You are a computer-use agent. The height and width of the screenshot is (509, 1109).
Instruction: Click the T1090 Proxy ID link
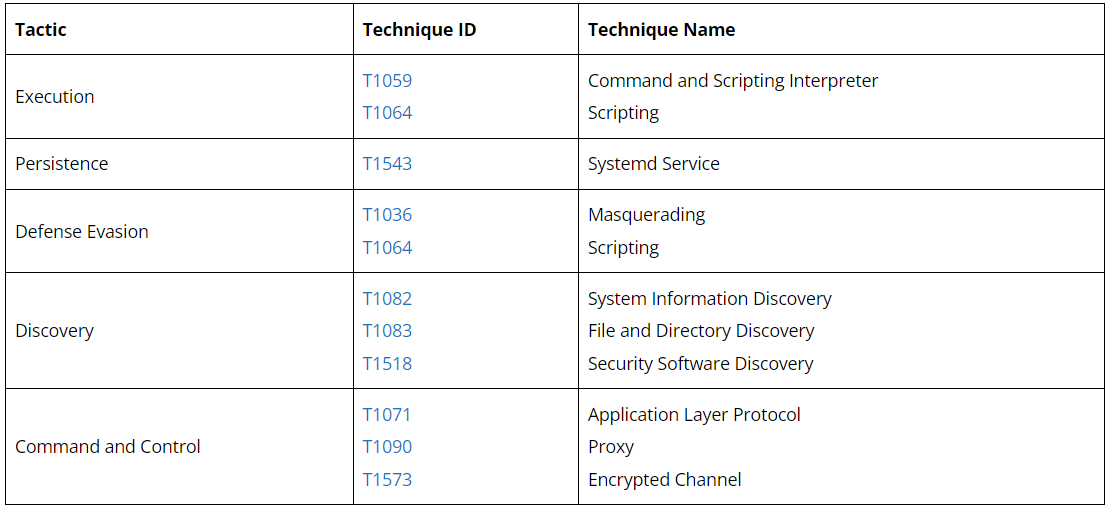click(x=387, y=447)
